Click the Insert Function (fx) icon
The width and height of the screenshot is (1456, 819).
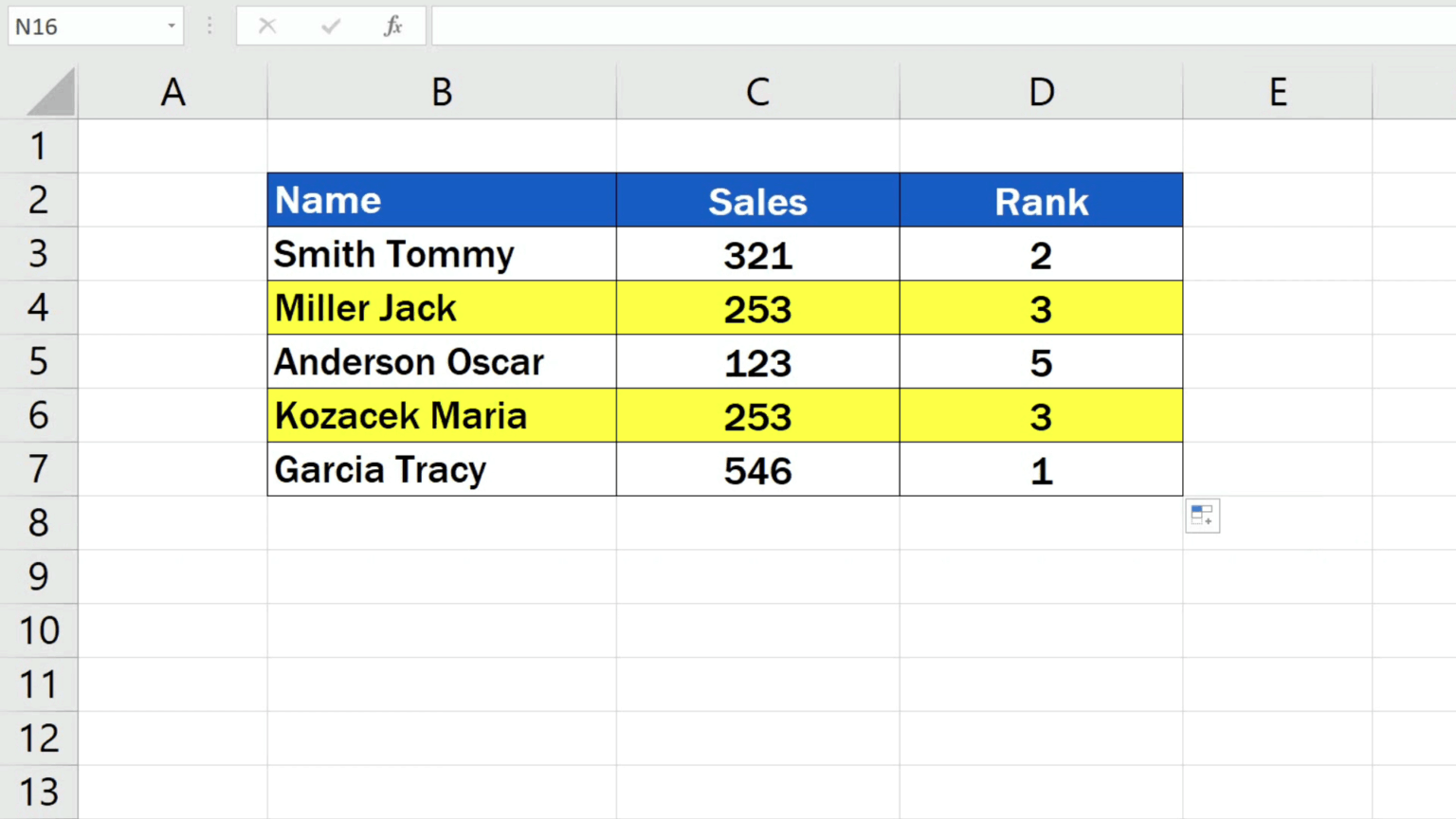pyautogui.click(x=392, y=26)
